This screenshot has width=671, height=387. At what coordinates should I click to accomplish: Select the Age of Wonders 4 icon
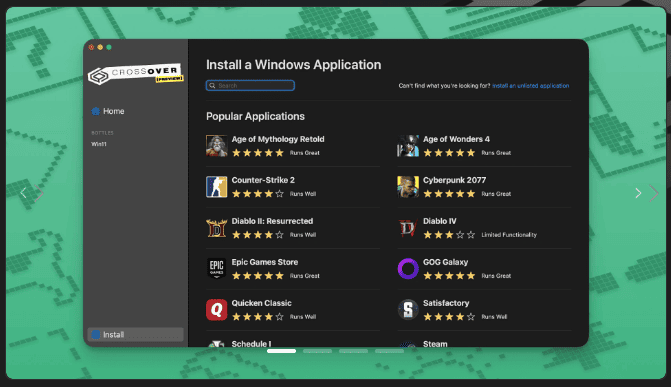[408, 146]
